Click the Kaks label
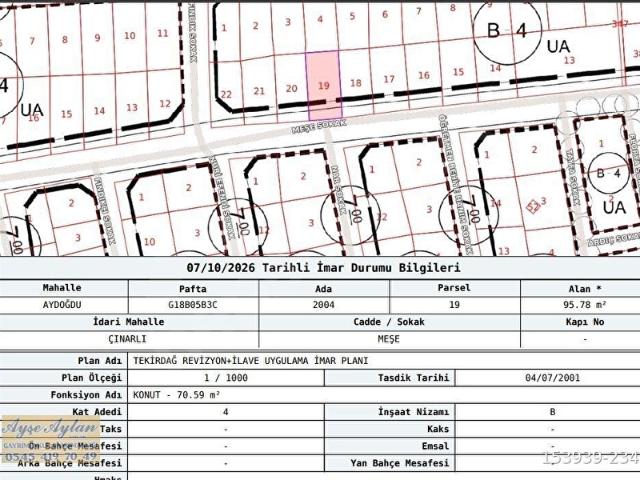 [438, 429]
